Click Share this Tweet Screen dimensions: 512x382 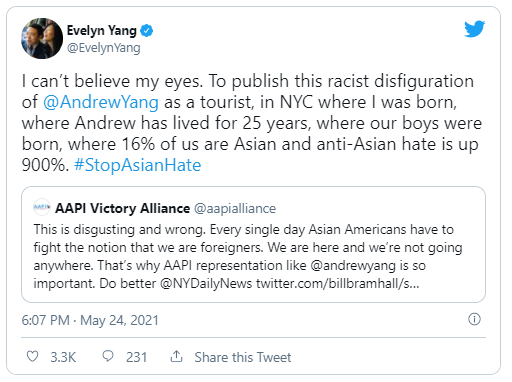pos(243,357)
